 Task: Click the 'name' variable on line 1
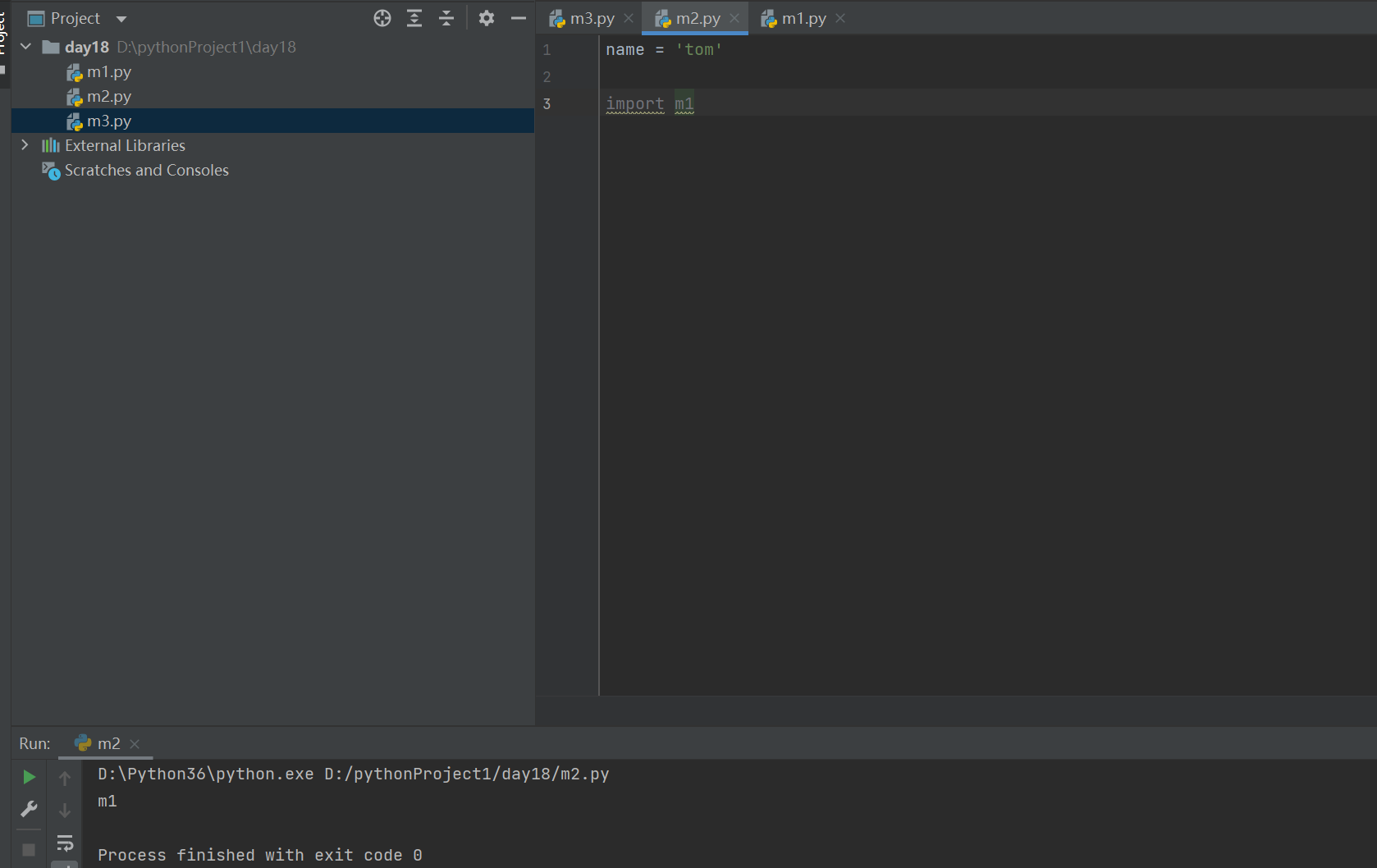click(625, 50)
